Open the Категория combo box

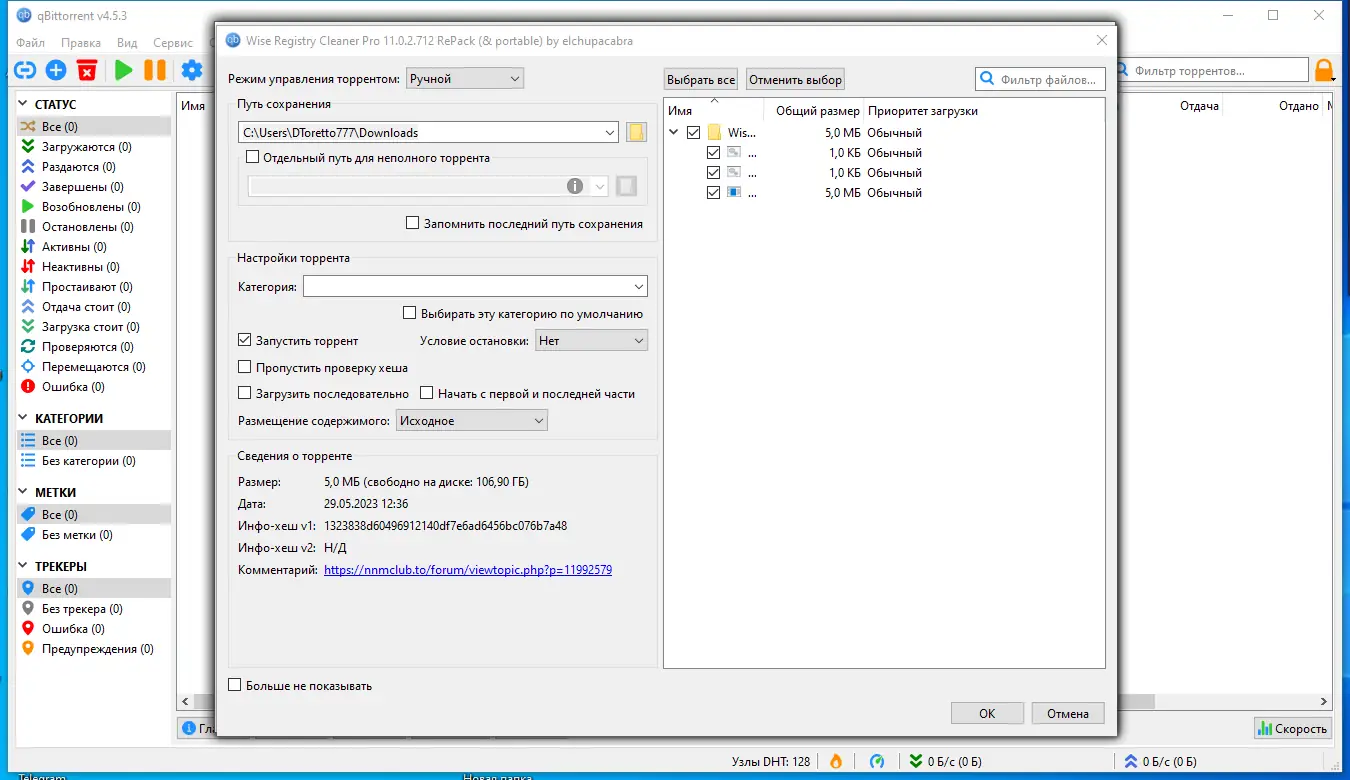click(475, 287)
